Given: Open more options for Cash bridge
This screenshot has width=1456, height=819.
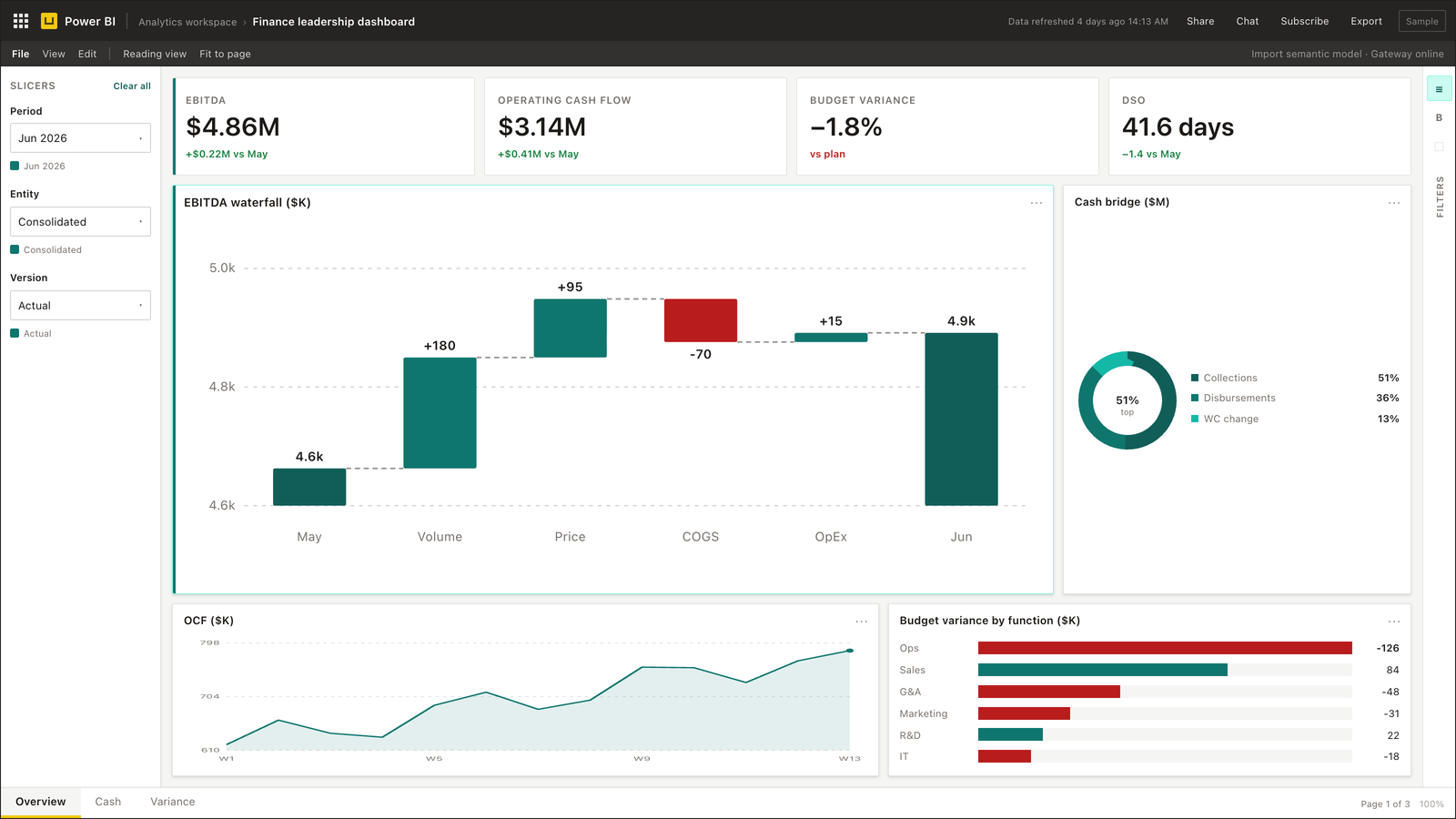Looking at the screenshot, I should tap(1393, 203).
